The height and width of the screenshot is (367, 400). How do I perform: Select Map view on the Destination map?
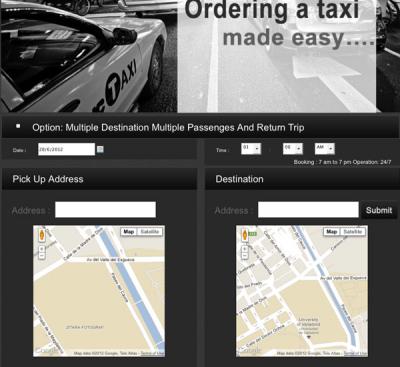(332, 232)
